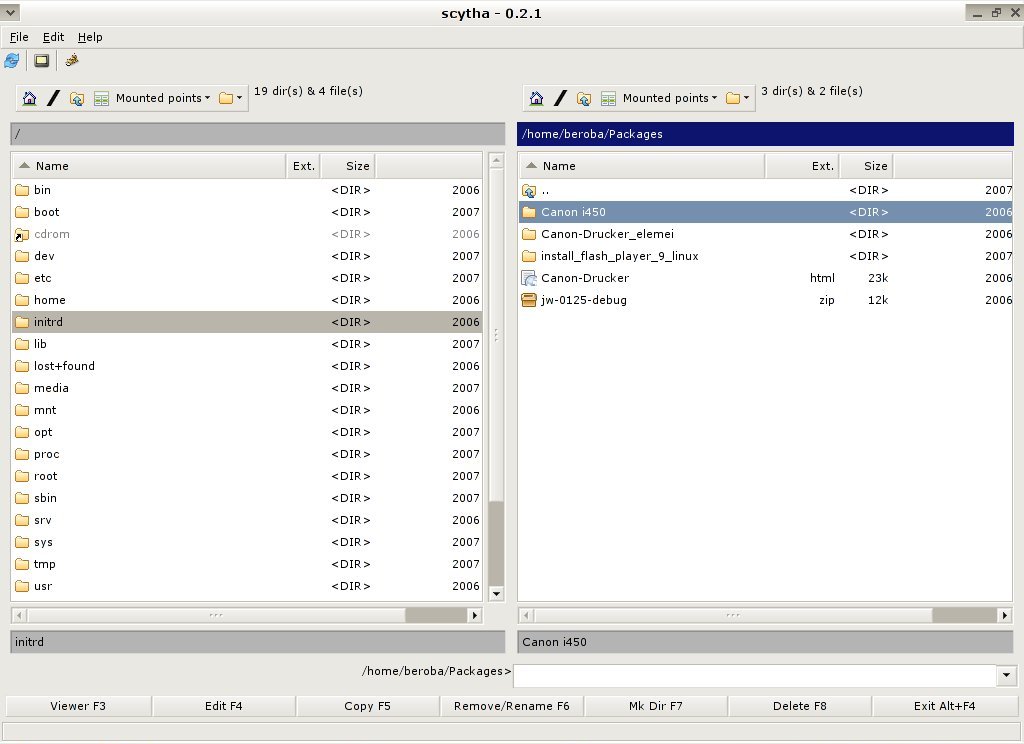Viewport: 1024px width, 744px height.
Task: Click the list view icon in the right panel toolbar
Action: pos(608,99)
